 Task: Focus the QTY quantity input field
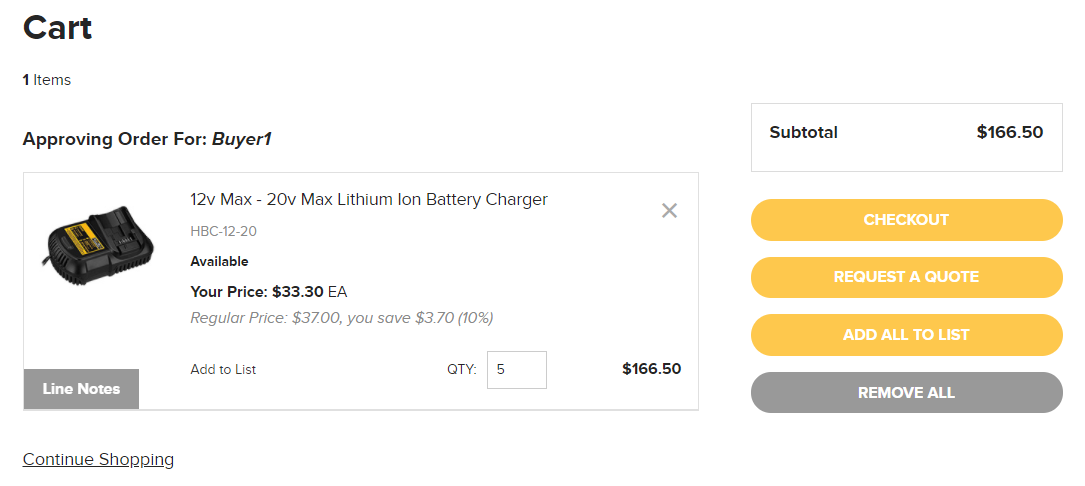coord(517,370)
